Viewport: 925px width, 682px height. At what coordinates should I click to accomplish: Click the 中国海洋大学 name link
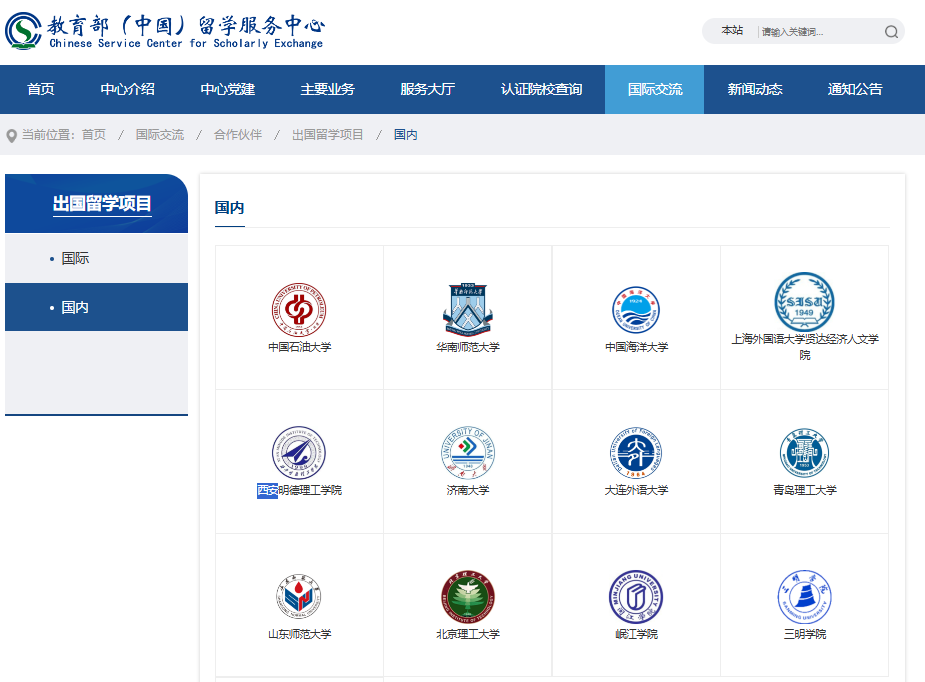click(636, 347)
